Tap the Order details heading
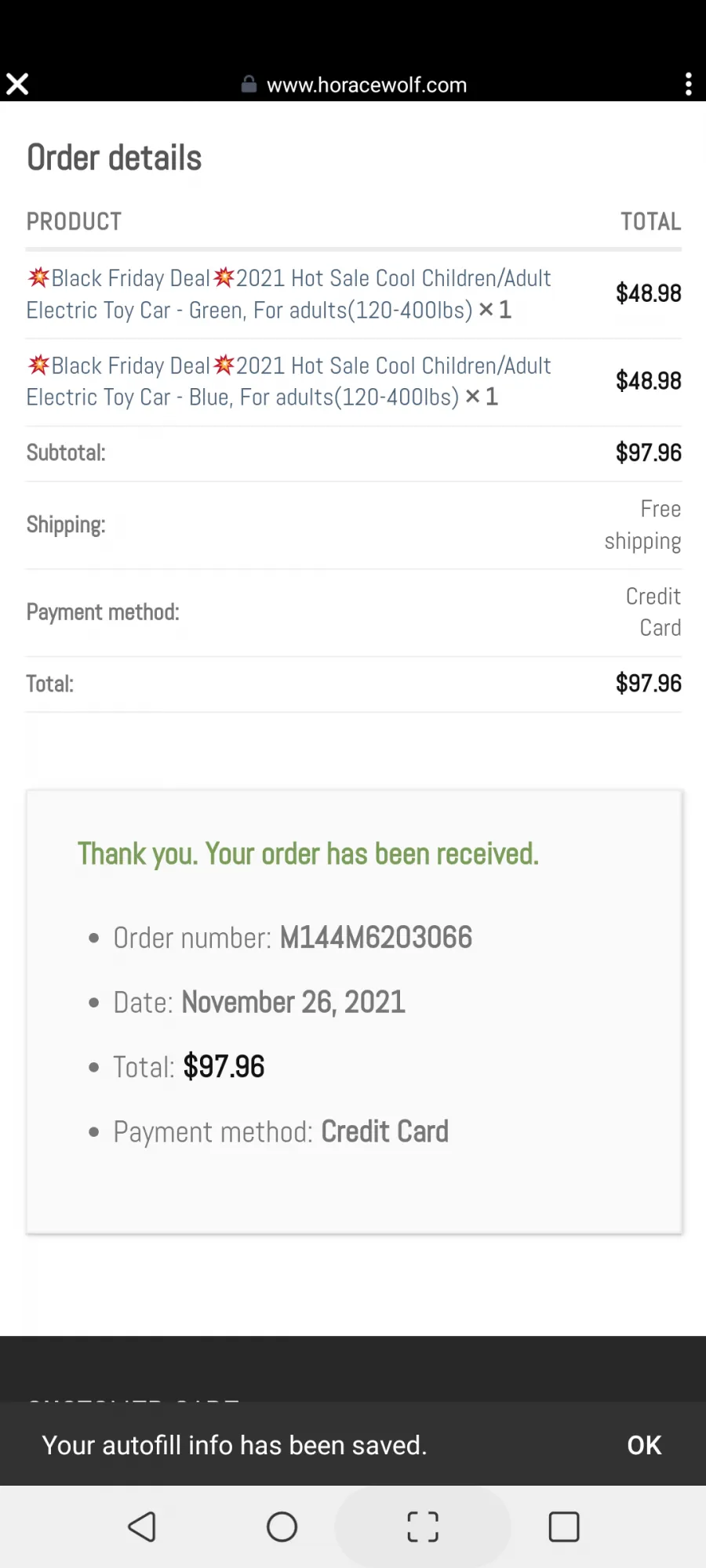Screen dimensions: 706x1568 coord(115,158)
